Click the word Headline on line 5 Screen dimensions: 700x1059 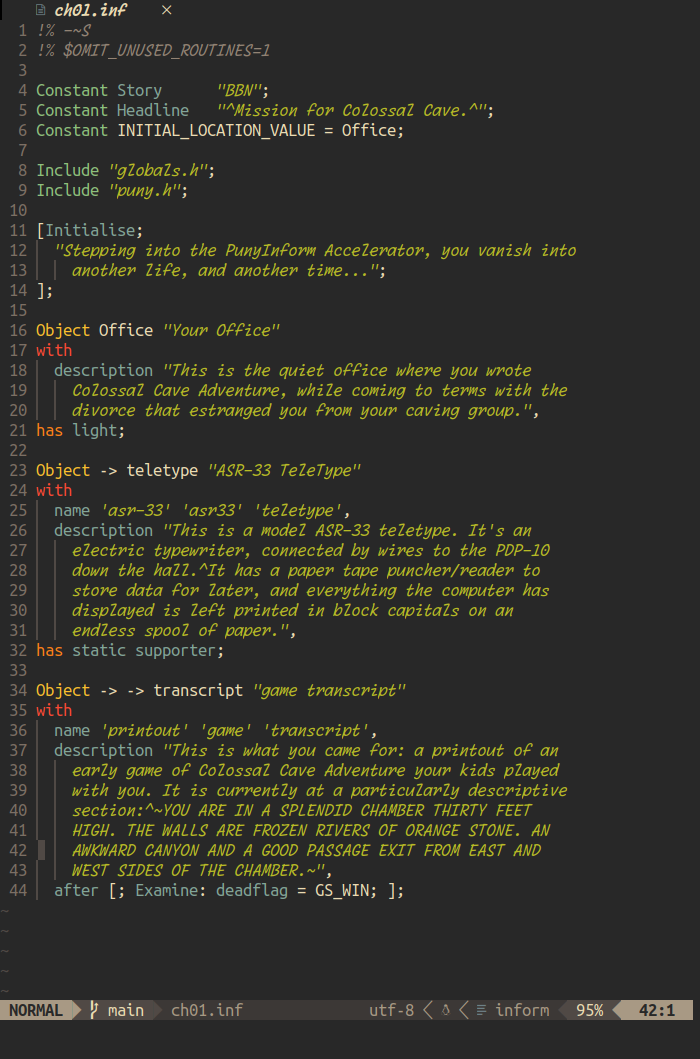[153, 110]
